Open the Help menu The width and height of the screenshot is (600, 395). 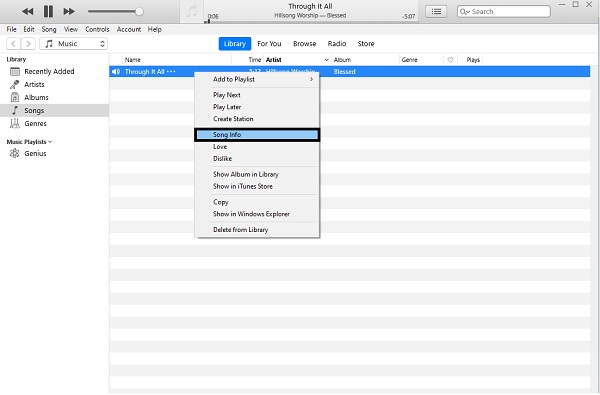click(x=155, y=29)
